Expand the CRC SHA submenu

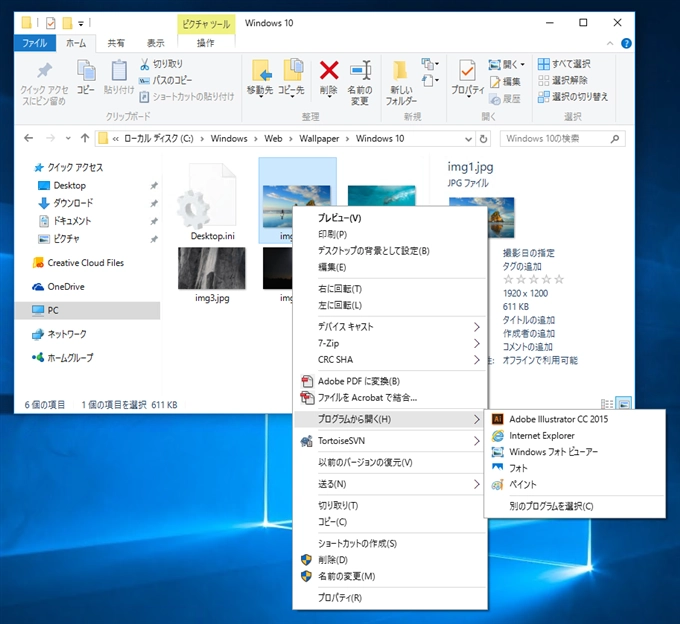(390, 360)
